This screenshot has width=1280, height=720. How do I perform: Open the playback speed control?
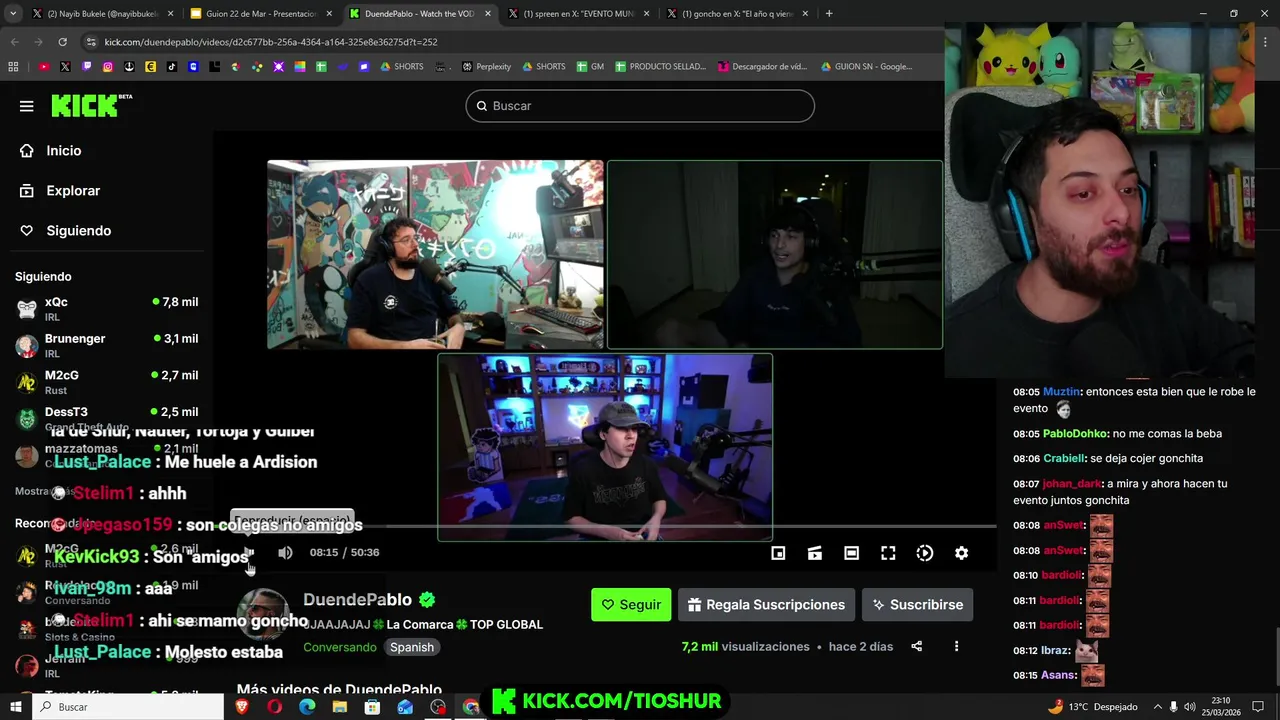point(925,553)
